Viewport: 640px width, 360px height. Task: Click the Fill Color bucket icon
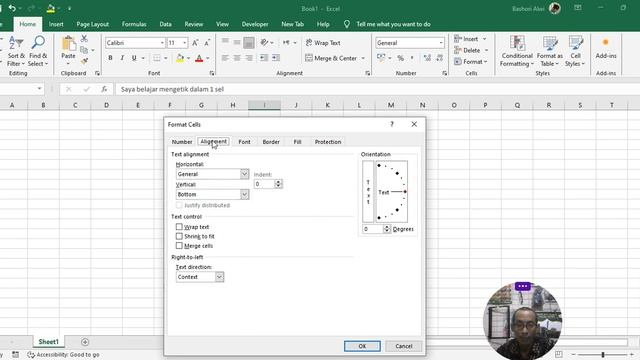point(180,58)
